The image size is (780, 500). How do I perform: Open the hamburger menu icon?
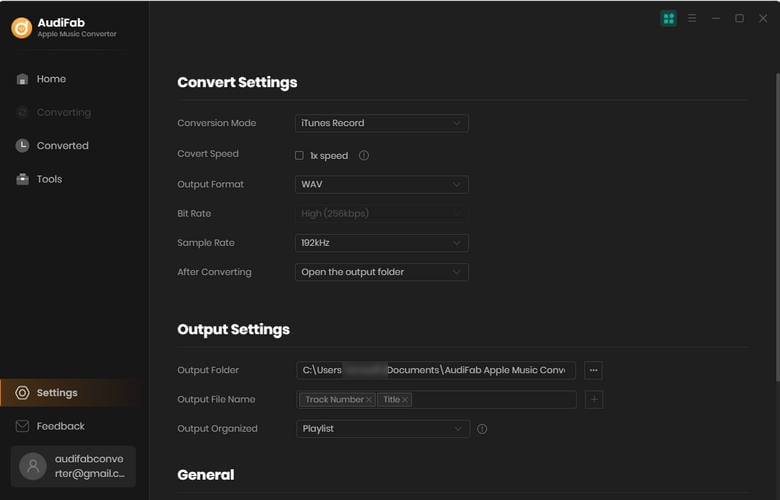pos(692,18)
